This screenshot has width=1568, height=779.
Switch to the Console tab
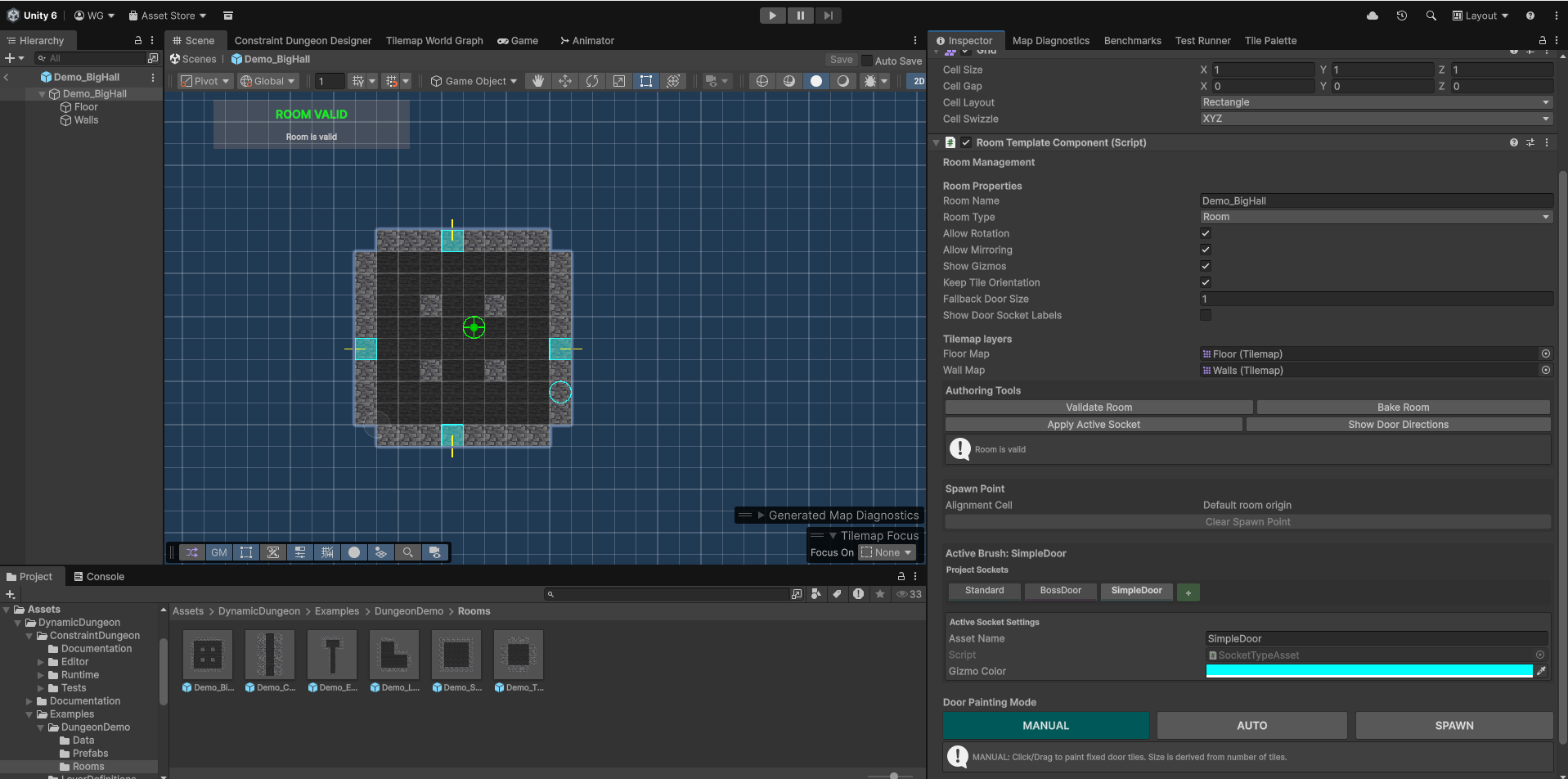pos(99,577)
